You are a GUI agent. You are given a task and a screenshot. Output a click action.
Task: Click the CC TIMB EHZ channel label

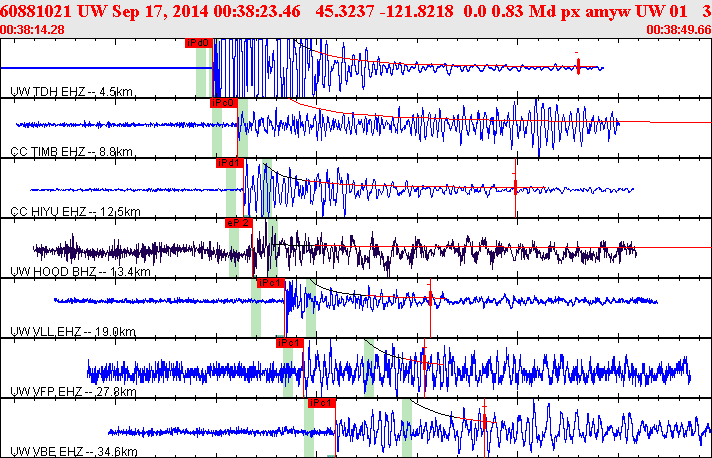click(71, 152)
